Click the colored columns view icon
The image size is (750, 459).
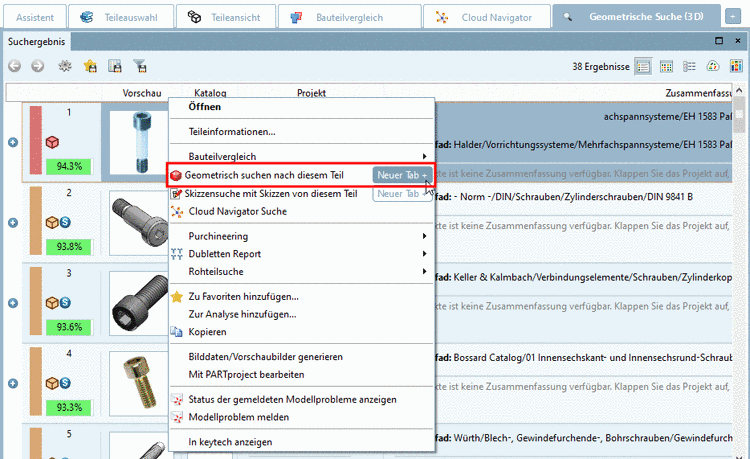coord(736,66)
